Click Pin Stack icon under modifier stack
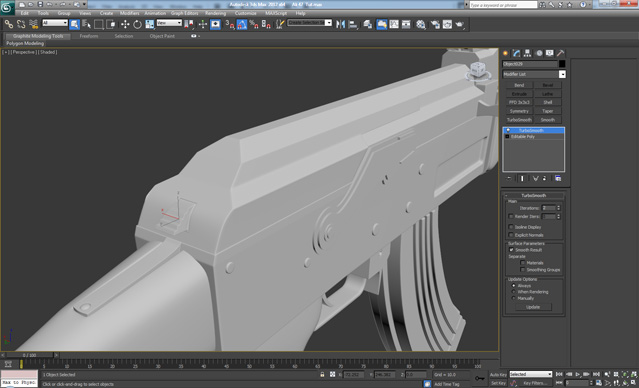This screenshot has width=639, height=388. click(x=509, y=179)
